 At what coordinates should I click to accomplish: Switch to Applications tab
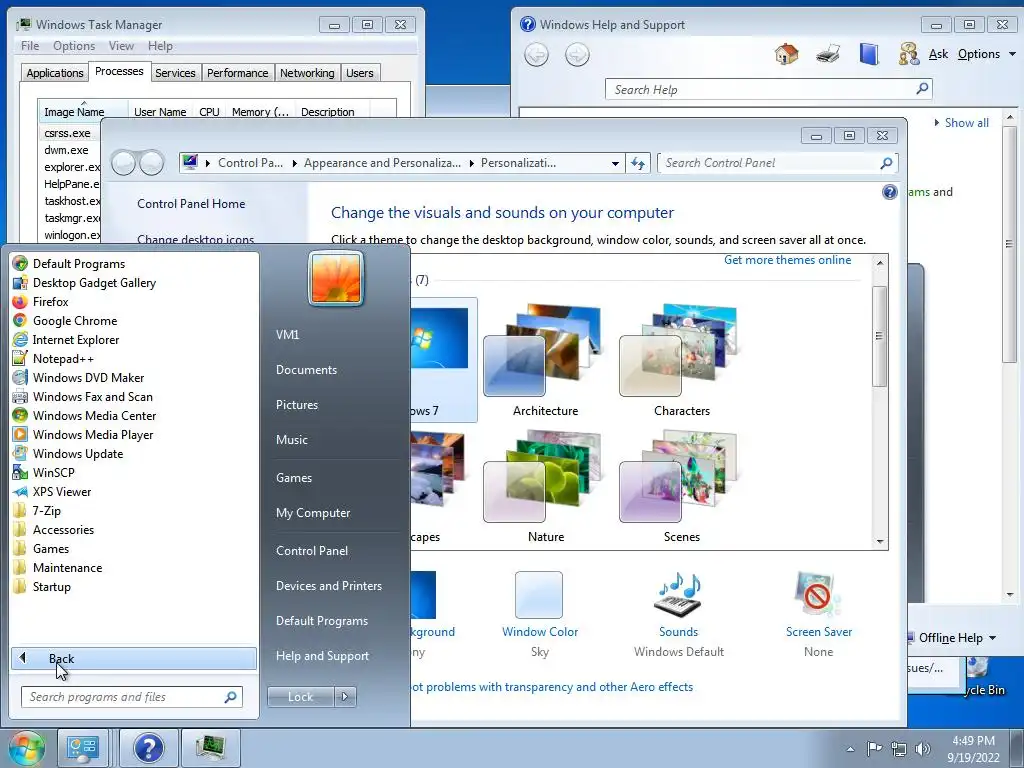[55, 72]
